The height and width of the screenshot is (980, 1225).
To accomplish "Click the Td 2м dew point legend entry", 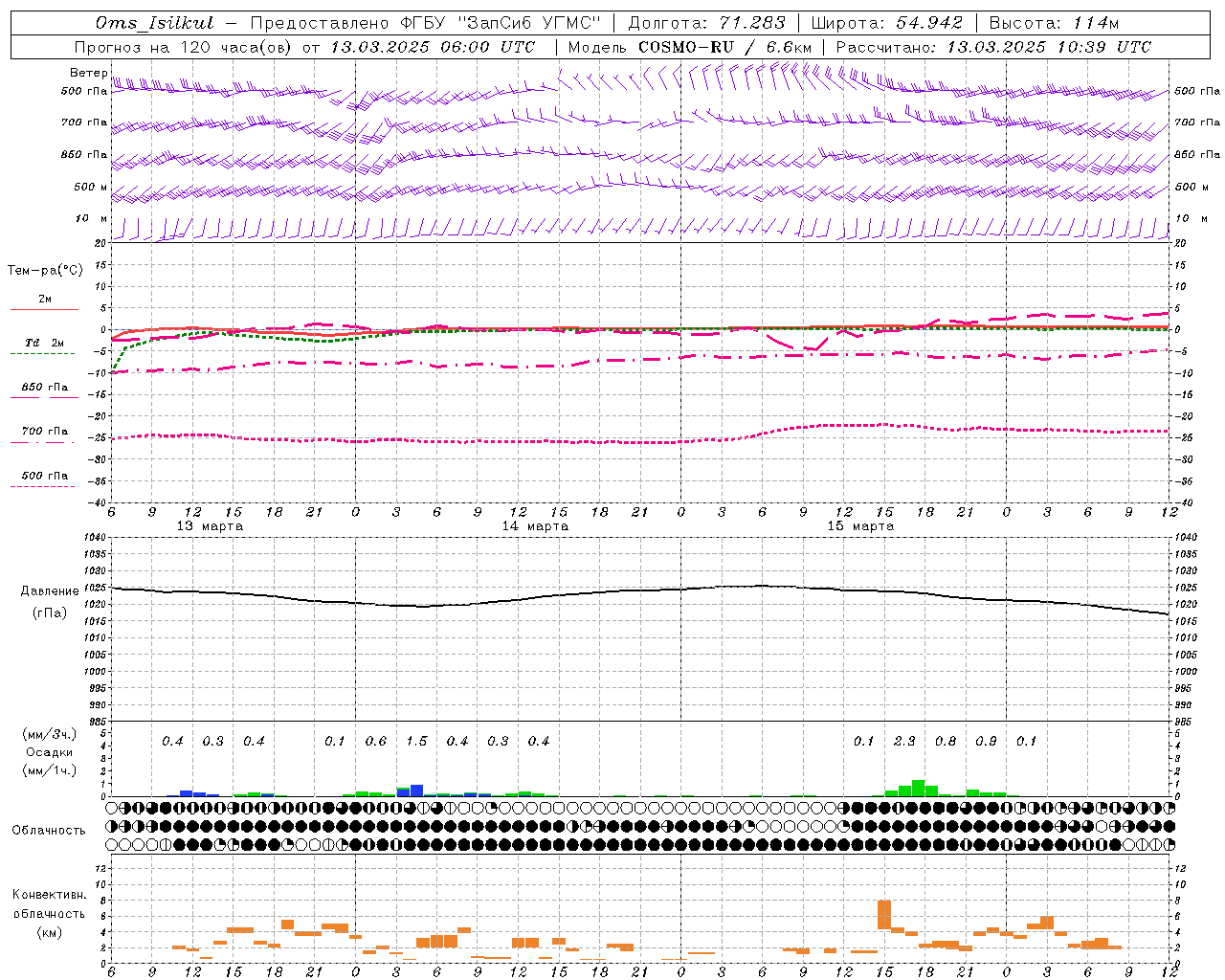I will (44, 345).
